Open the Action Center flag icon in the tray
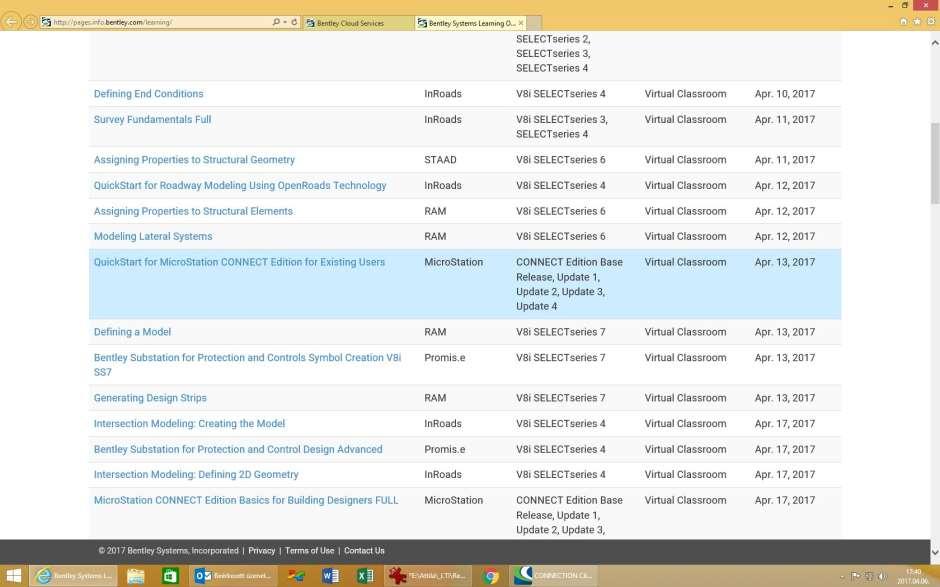Screen dimensions: 940x587 (855, 576)
